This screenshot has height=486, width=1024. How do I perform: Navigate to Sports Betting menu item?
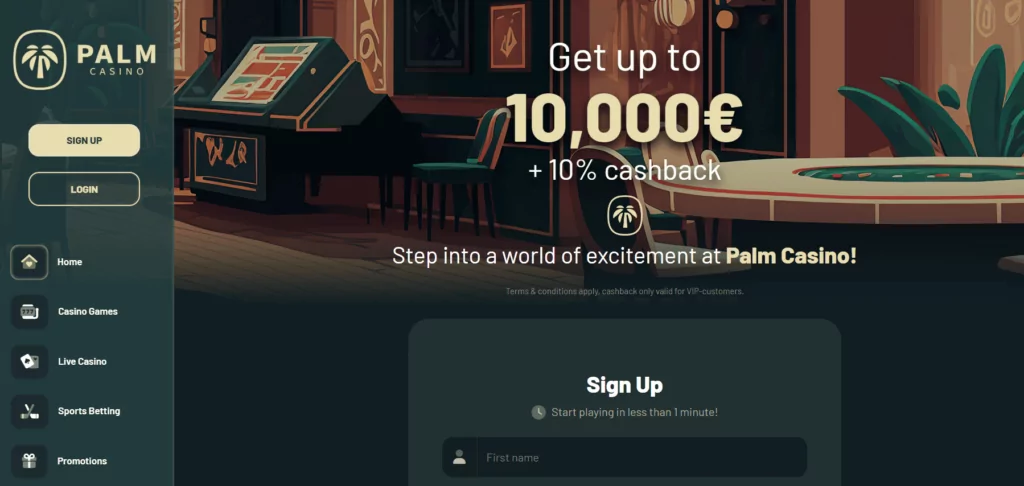click(89, 412)
